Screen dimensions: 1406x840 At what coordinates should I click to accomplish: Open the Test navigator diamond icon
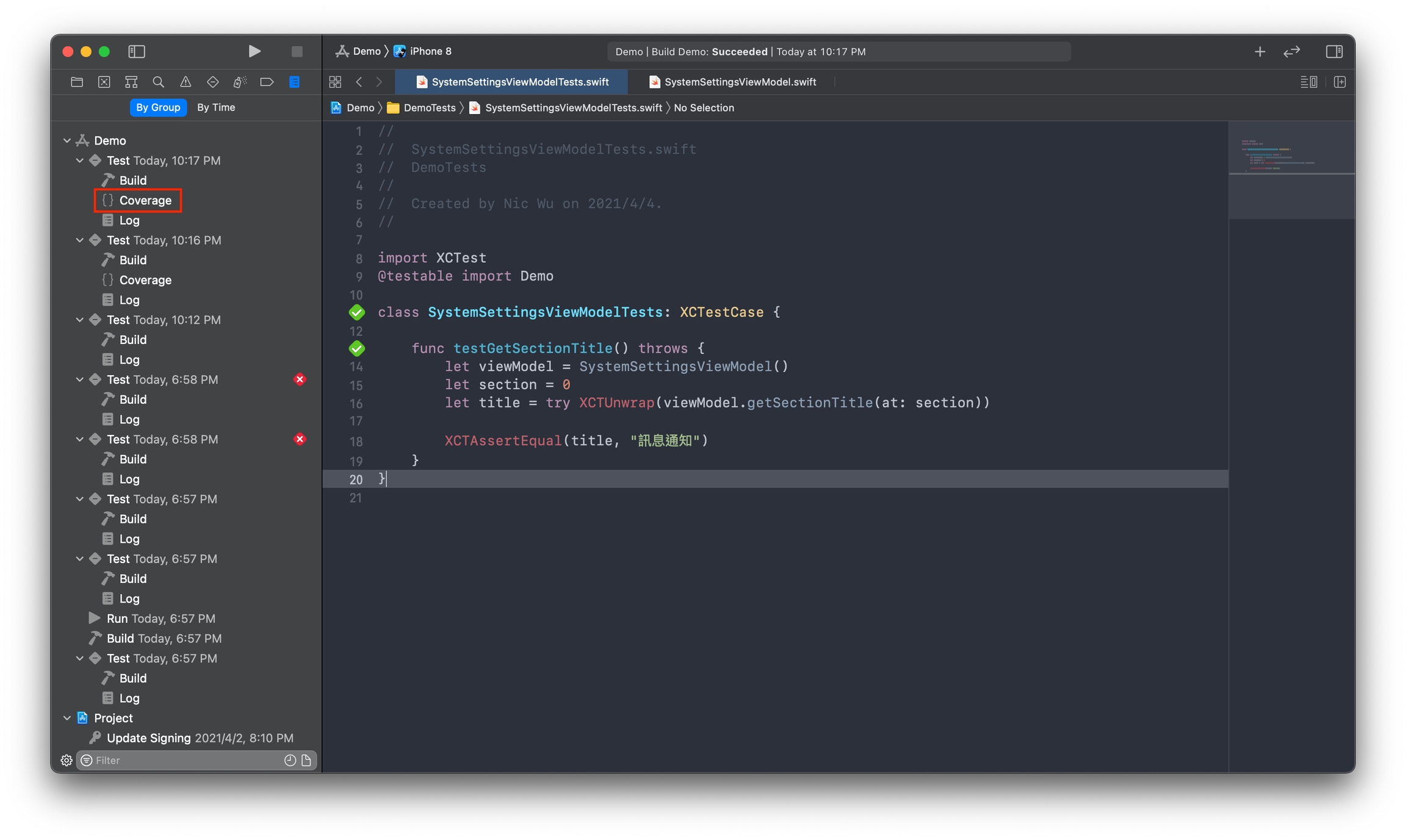click(x=212, y=82)
